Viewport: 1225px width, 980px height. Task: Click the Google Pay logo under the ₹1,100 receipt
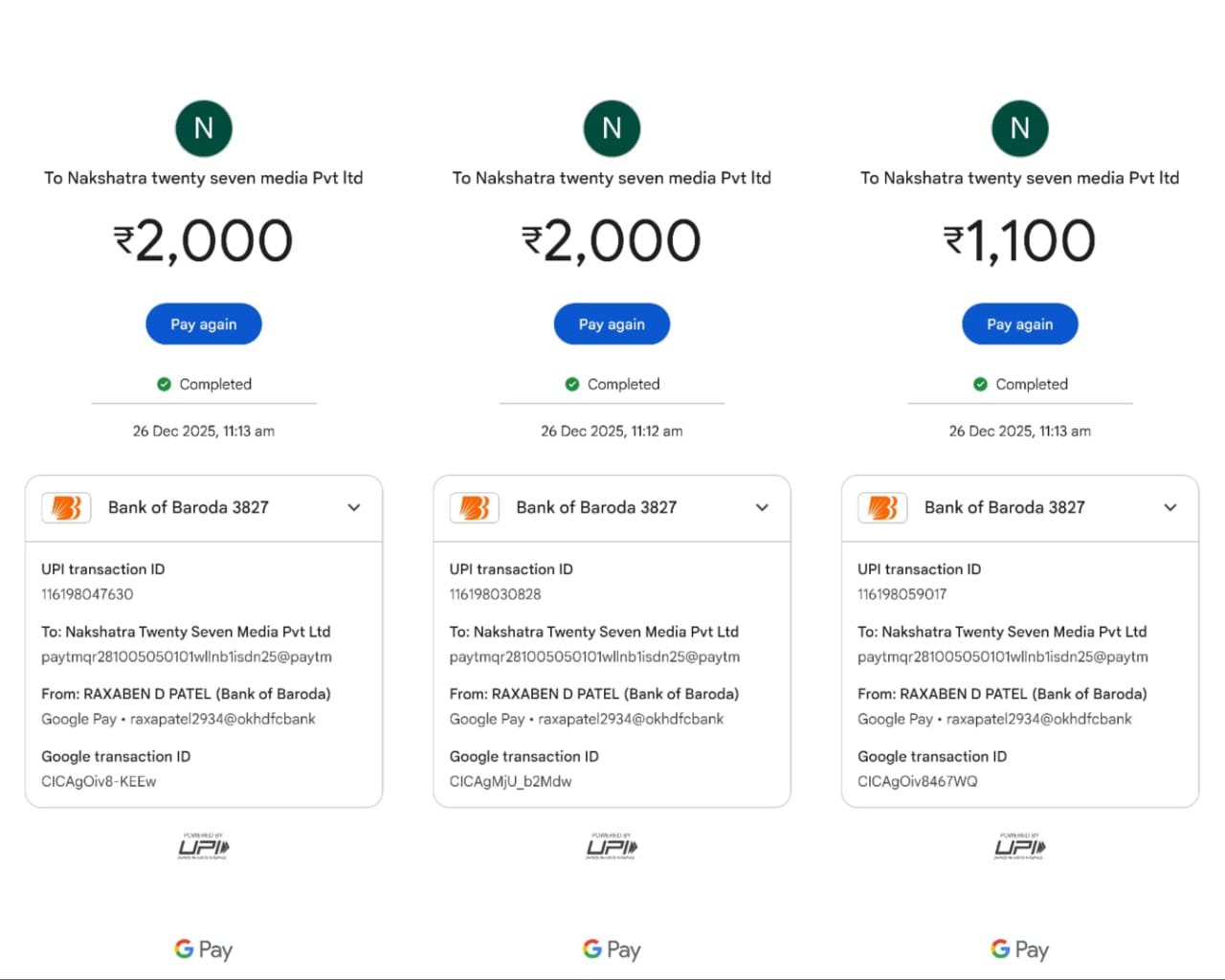click(x=1020, y=949)
